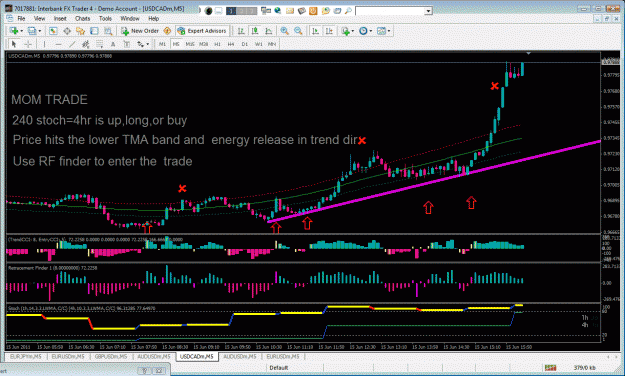Open the Data Window icon
This screenshot has height=376, width=625.
(67, 31)
